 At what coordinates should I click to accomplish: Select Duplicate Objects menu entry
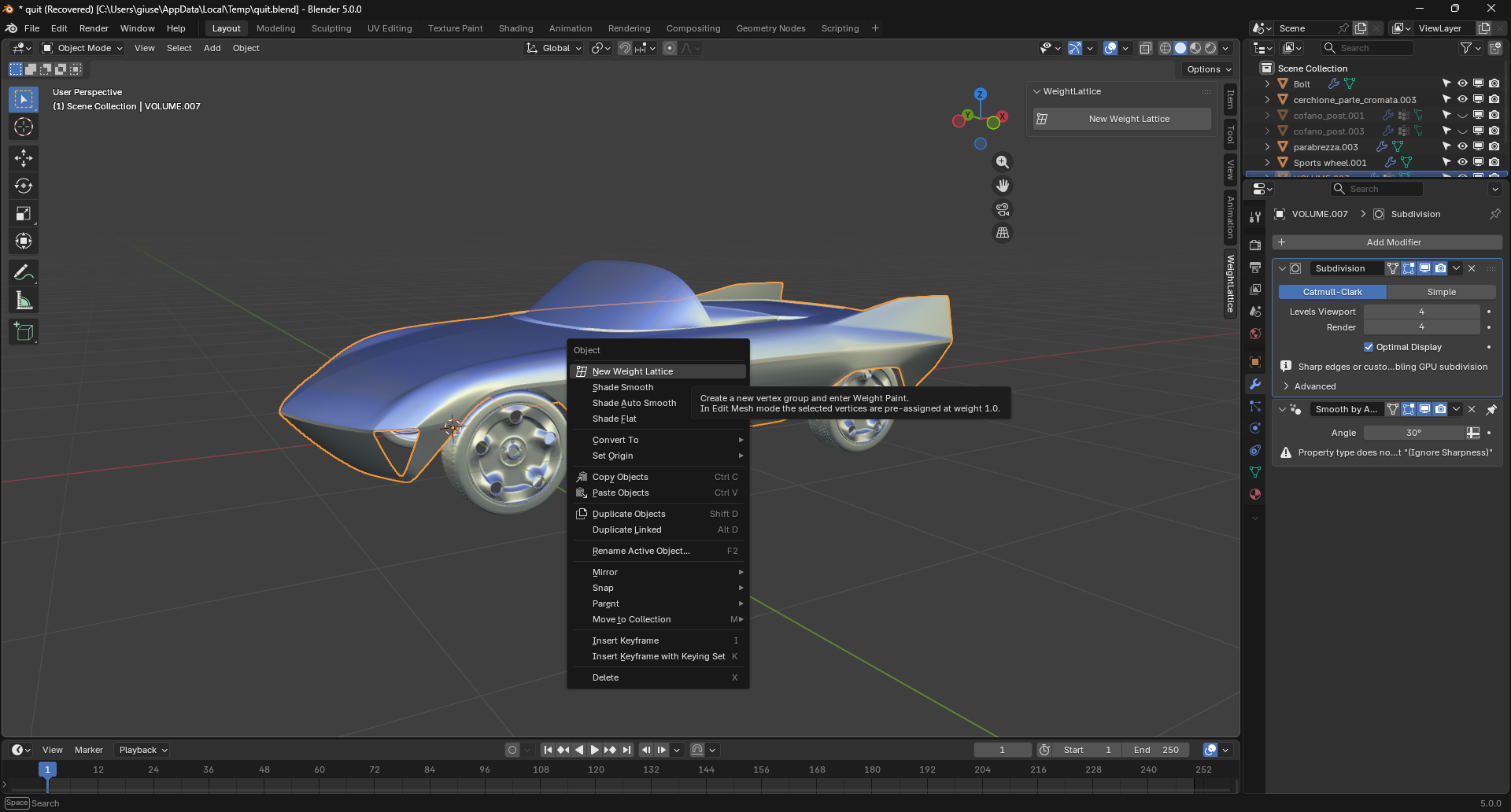pyautogui.click(x=658, y=514)
